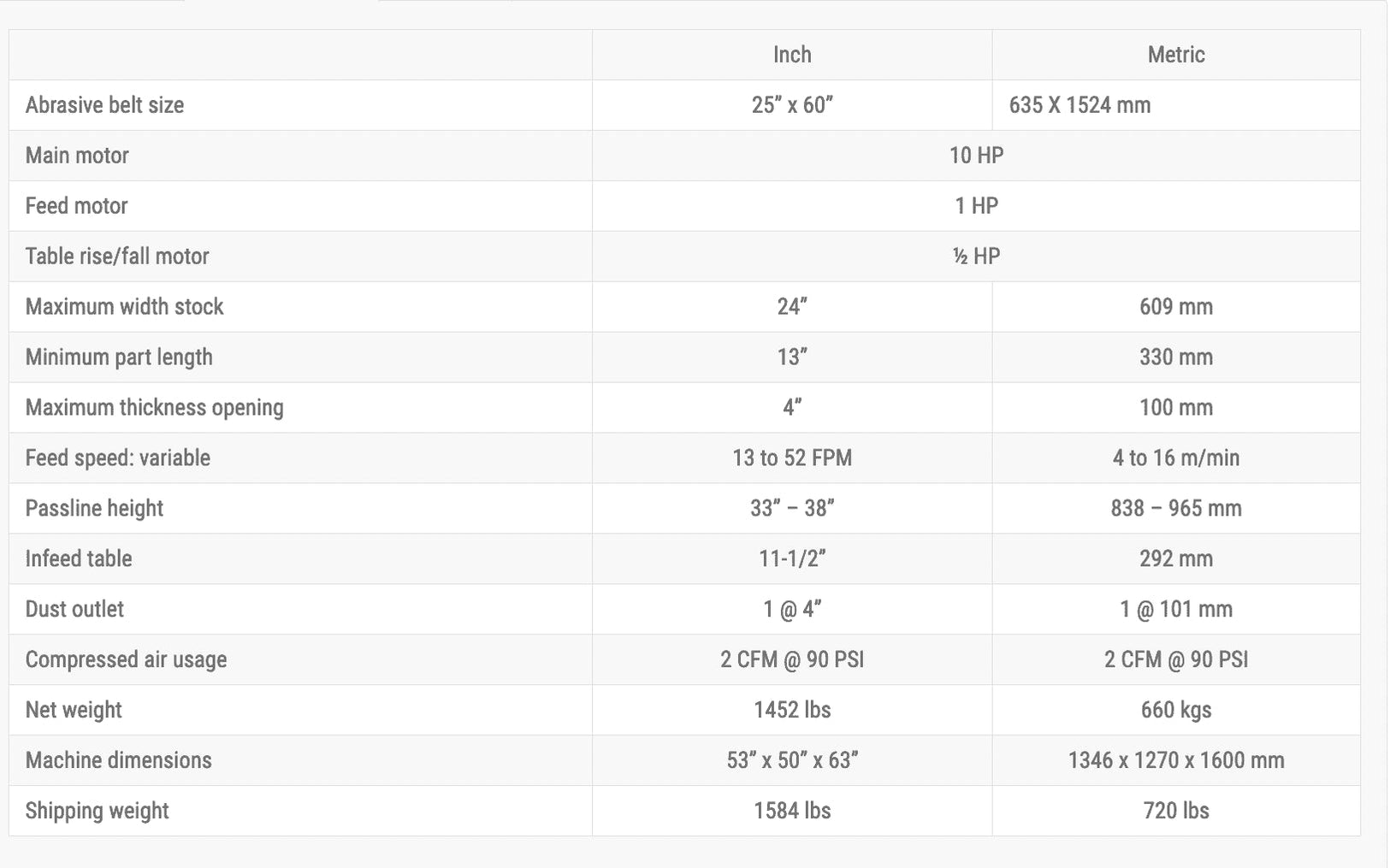Click the 1452 lbs net weight value
This screenshot has height=868, width=1396.
click(x=792, y=710)
